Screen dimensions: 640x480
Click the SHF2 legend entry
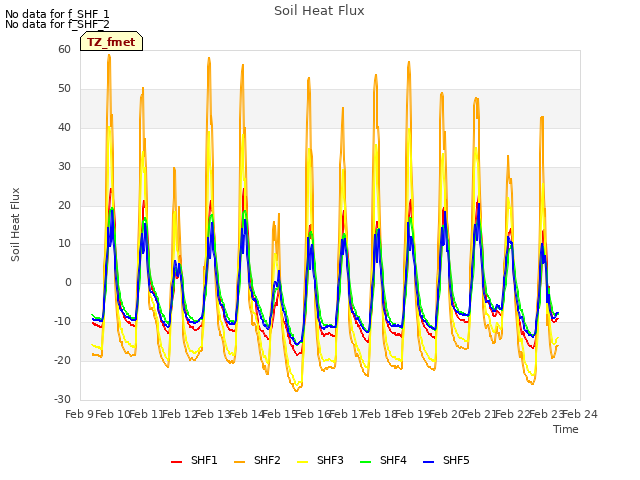(257, 460)
